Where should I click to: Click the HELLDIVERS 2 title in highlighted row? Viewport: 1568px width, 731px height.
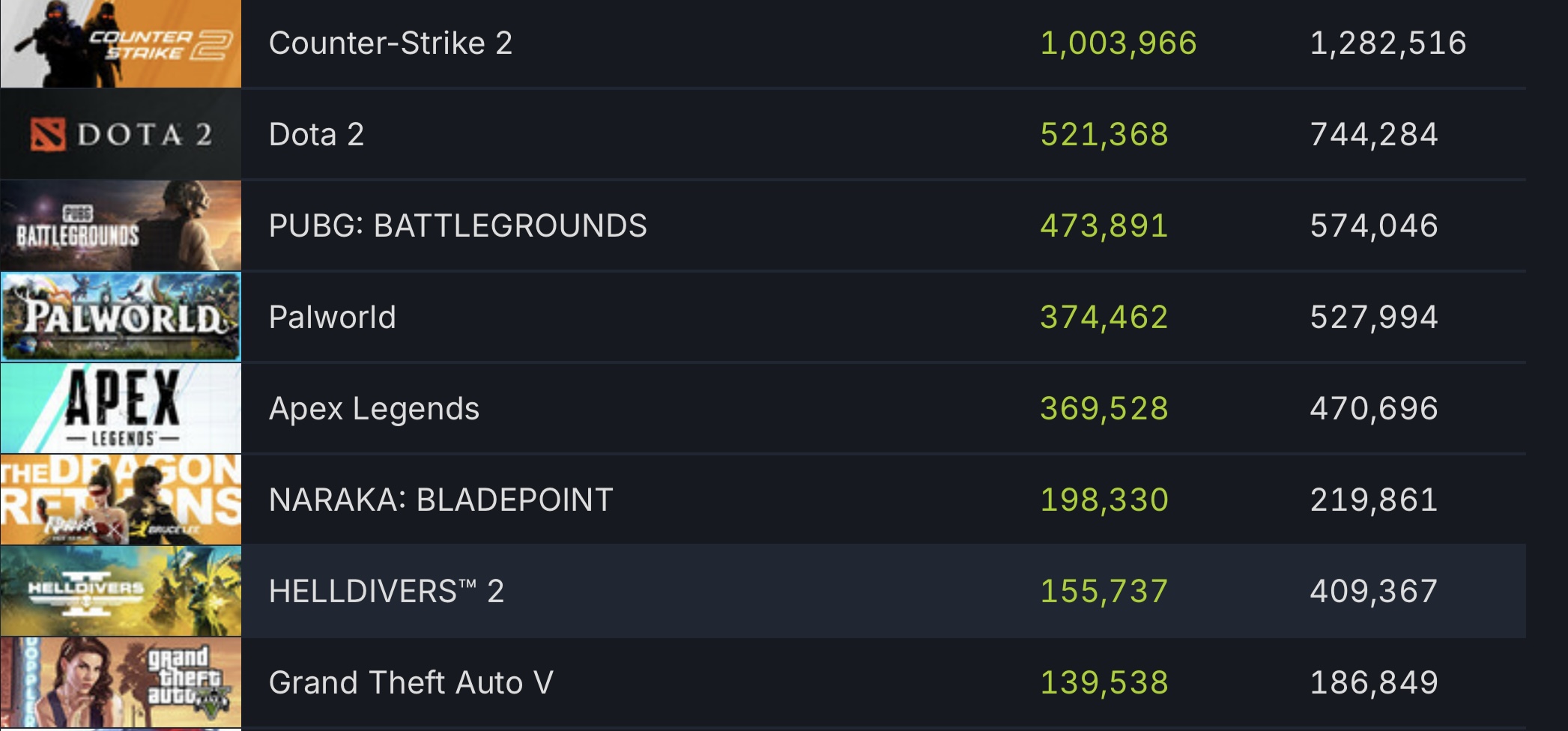(x=387, y=592)
